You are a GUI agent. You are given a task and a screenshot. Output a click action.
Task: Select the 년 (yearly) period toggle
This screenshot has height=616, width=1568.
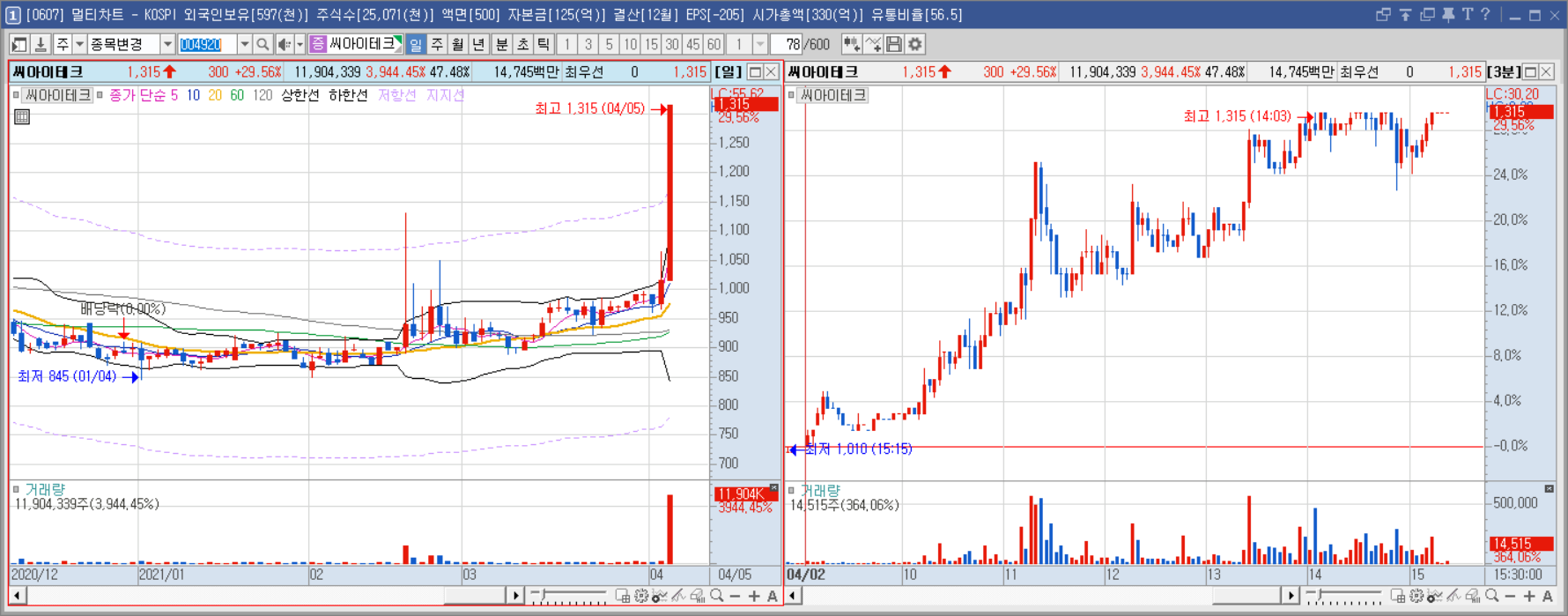(479, 44)
